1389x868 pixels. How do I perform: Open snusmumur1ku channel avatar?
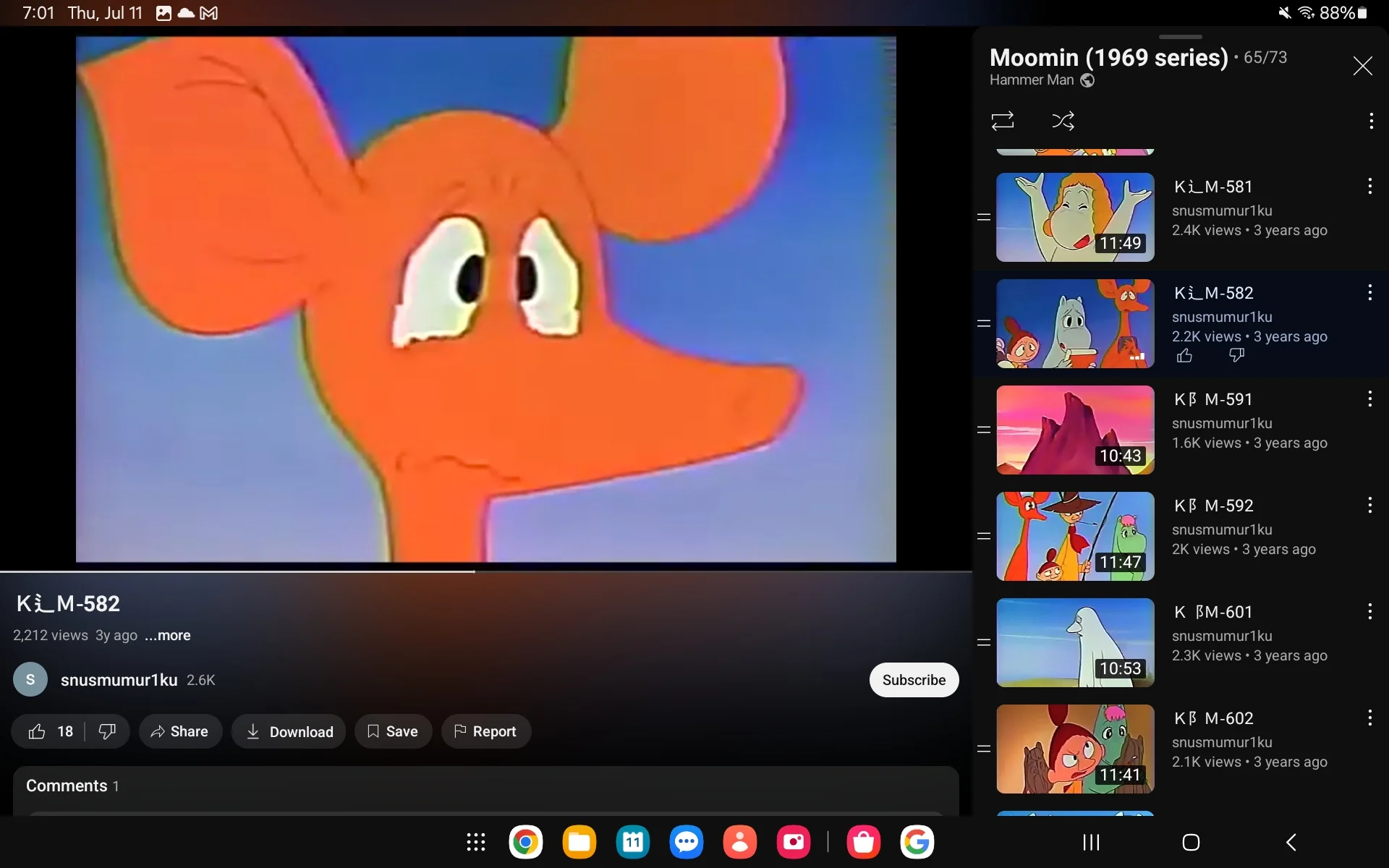[x=30, y=680]
